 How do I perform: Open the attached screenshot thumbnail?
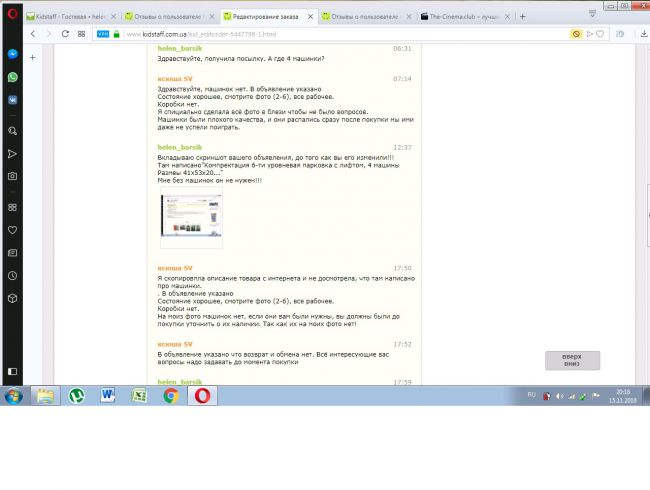pos(190,220)
